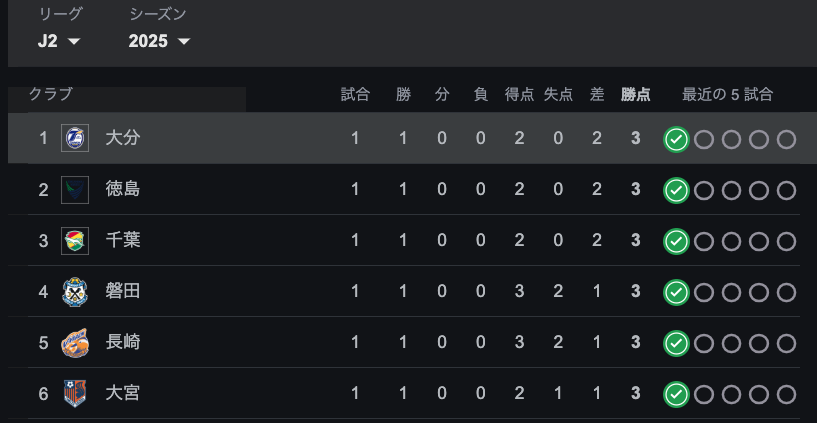
Task: Click the 最近の 5 試合 column header
Action: (x=727, y=95)
